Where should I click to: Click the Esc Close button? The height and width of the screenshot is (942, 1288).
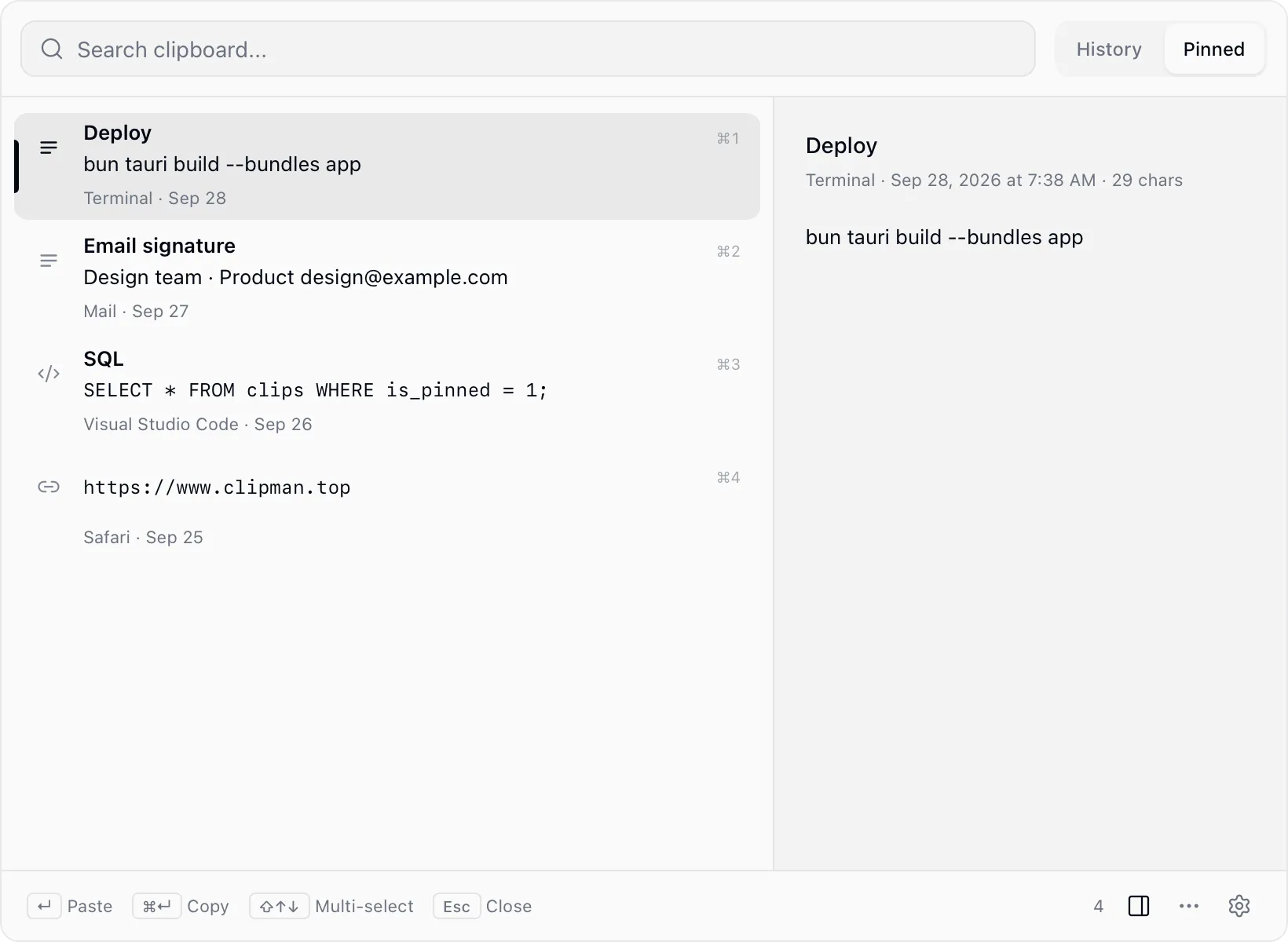click(x=456, y=906)
